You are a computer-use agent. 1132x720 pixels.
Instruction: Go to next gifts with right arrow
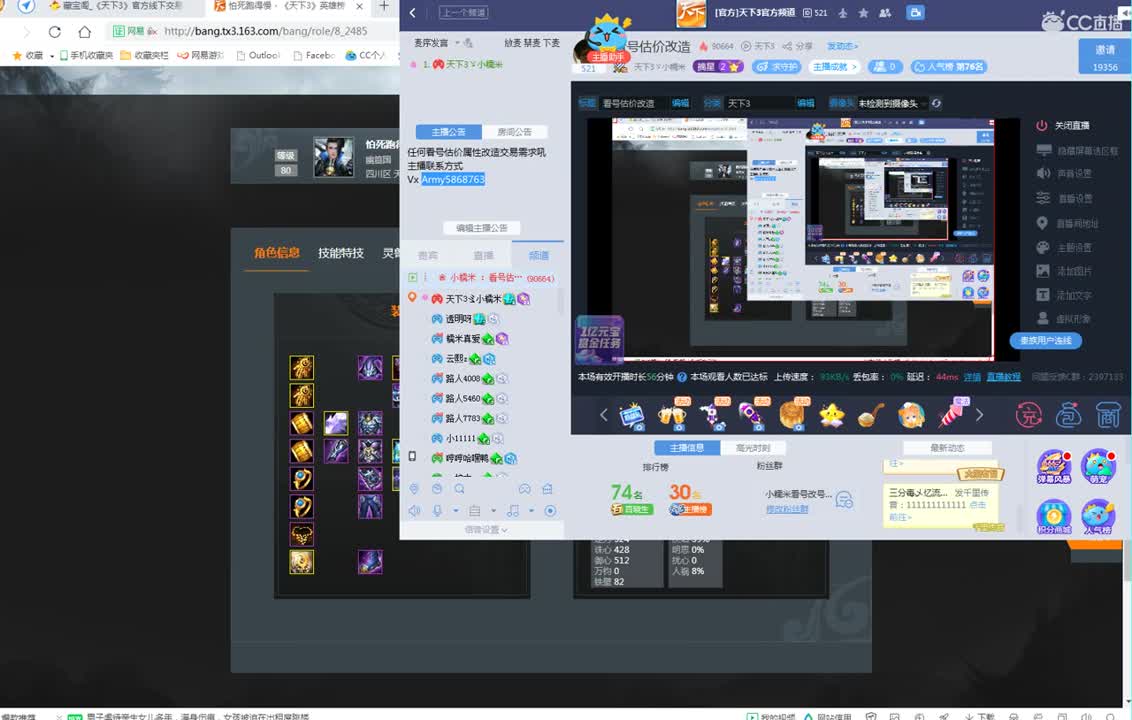(979, 415)
